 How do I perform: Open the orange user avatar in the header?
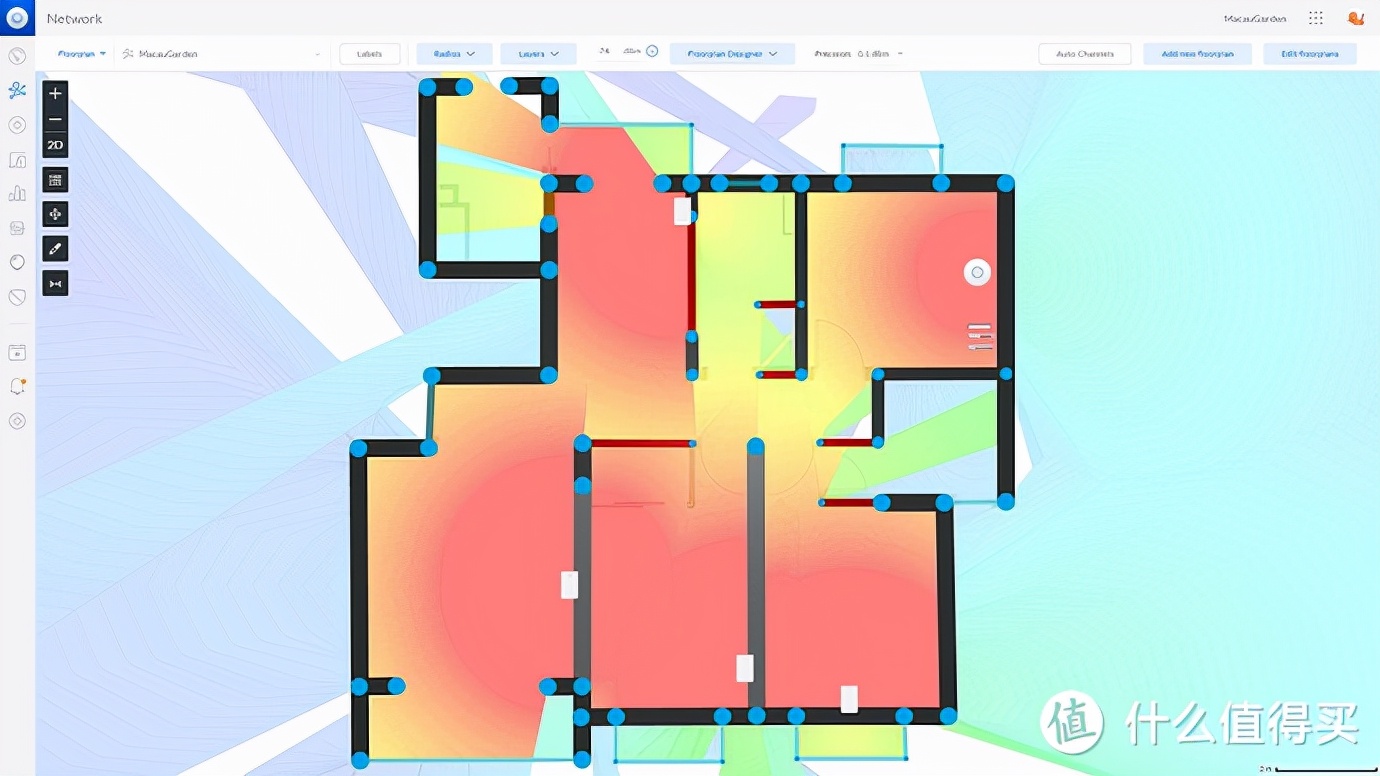[1356, 18]
